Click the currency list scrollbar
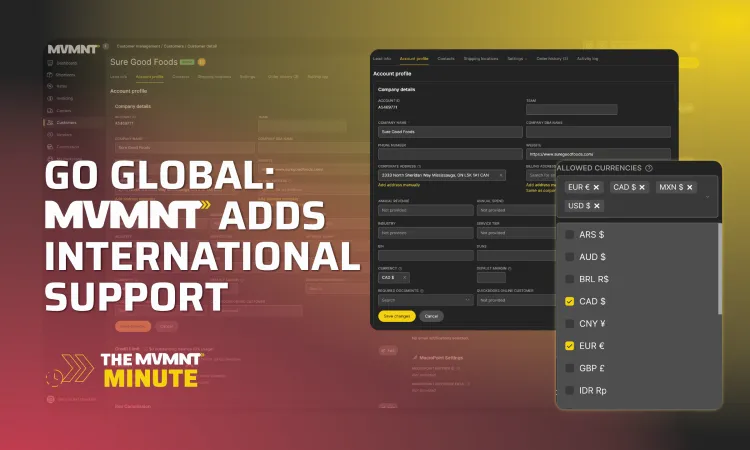Screen dimensions: 750x450 719,269
